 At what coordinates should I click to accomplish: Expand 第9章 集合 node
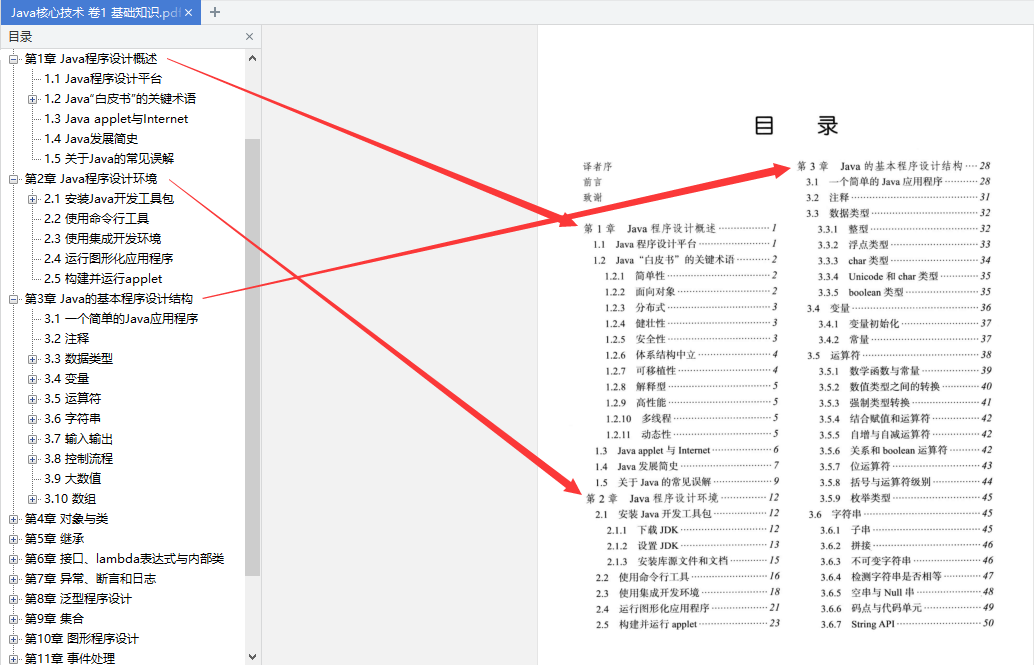tap(13, 619)
